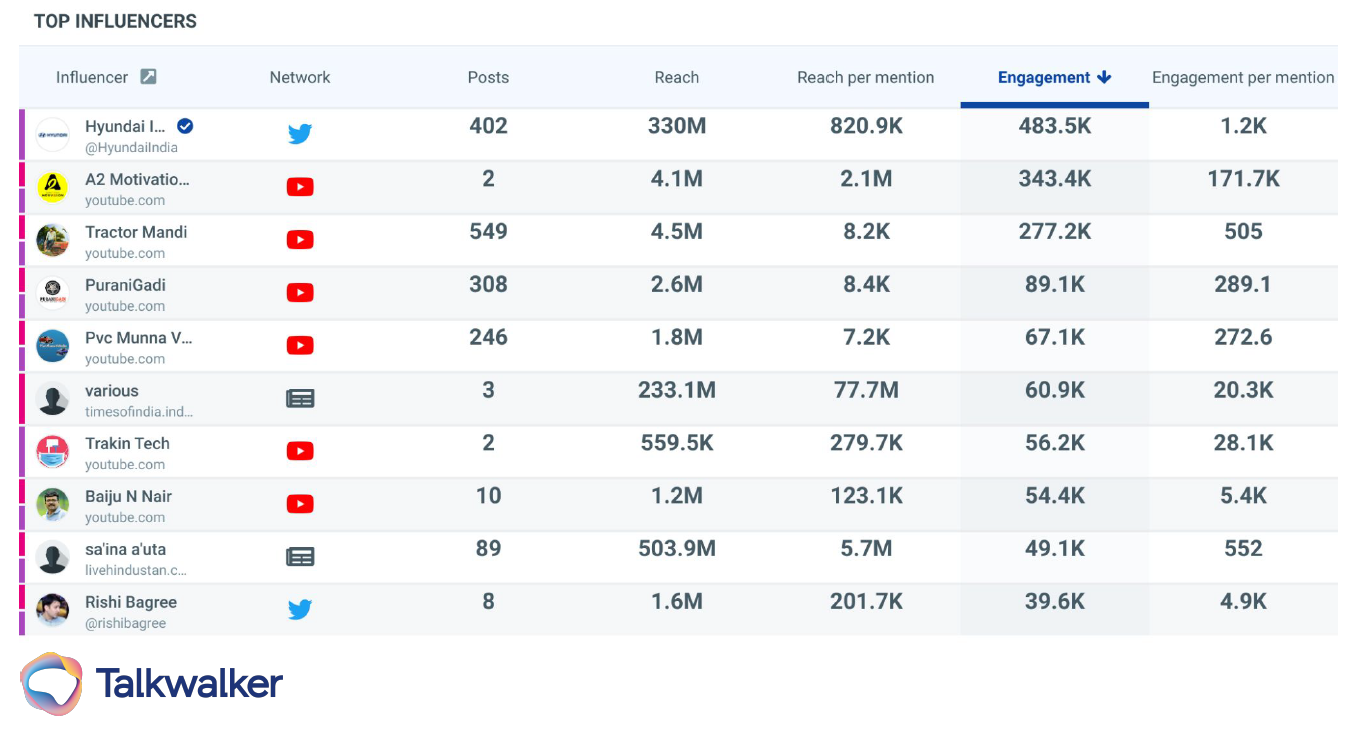Open the Rishi Bagree influencer name
This screenshot has width=1367, height=730.
(131, 602)
